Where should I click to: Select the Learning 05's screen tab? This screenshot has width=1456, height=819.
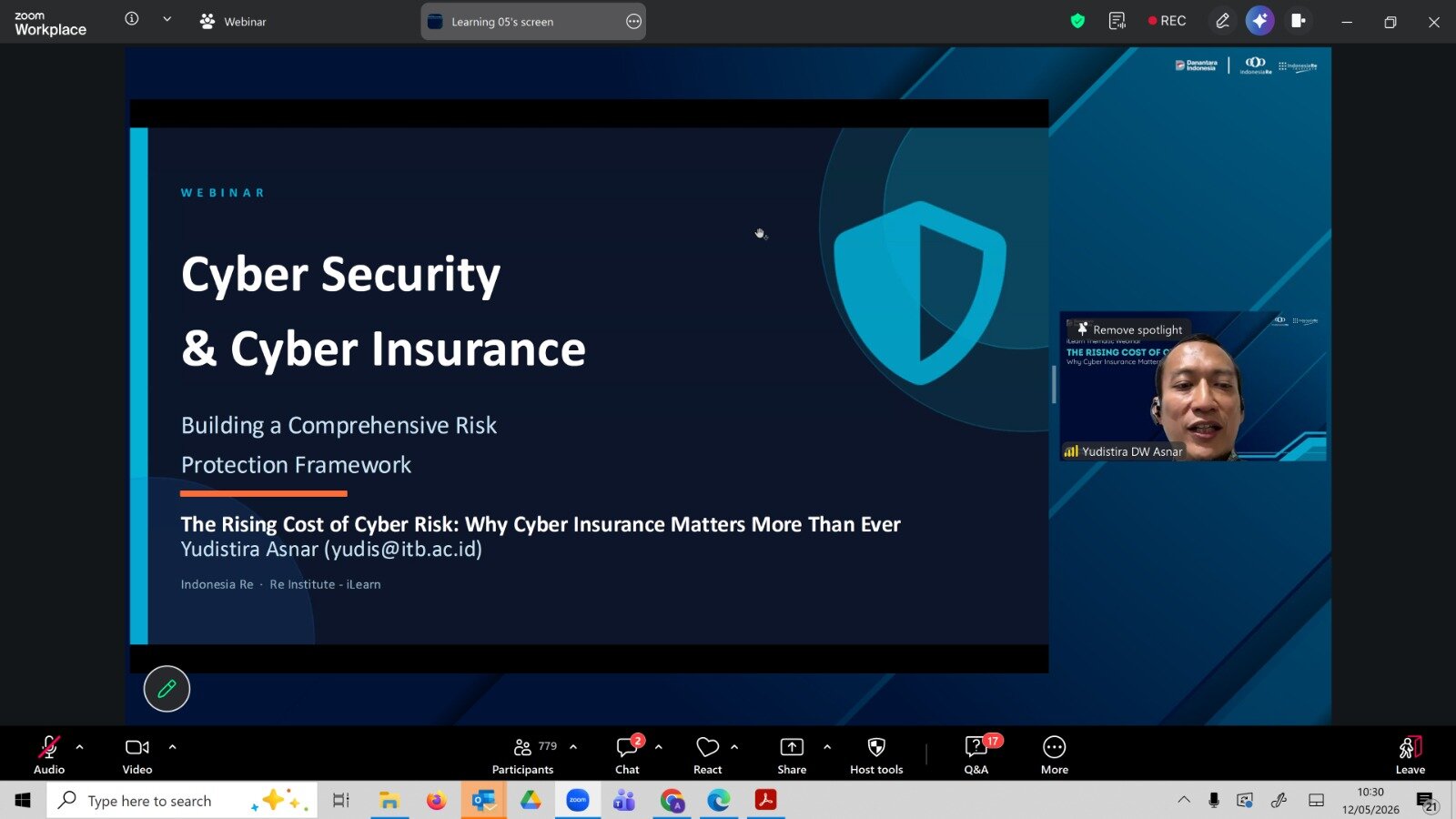pyautogui.click(x=533, y=22)
